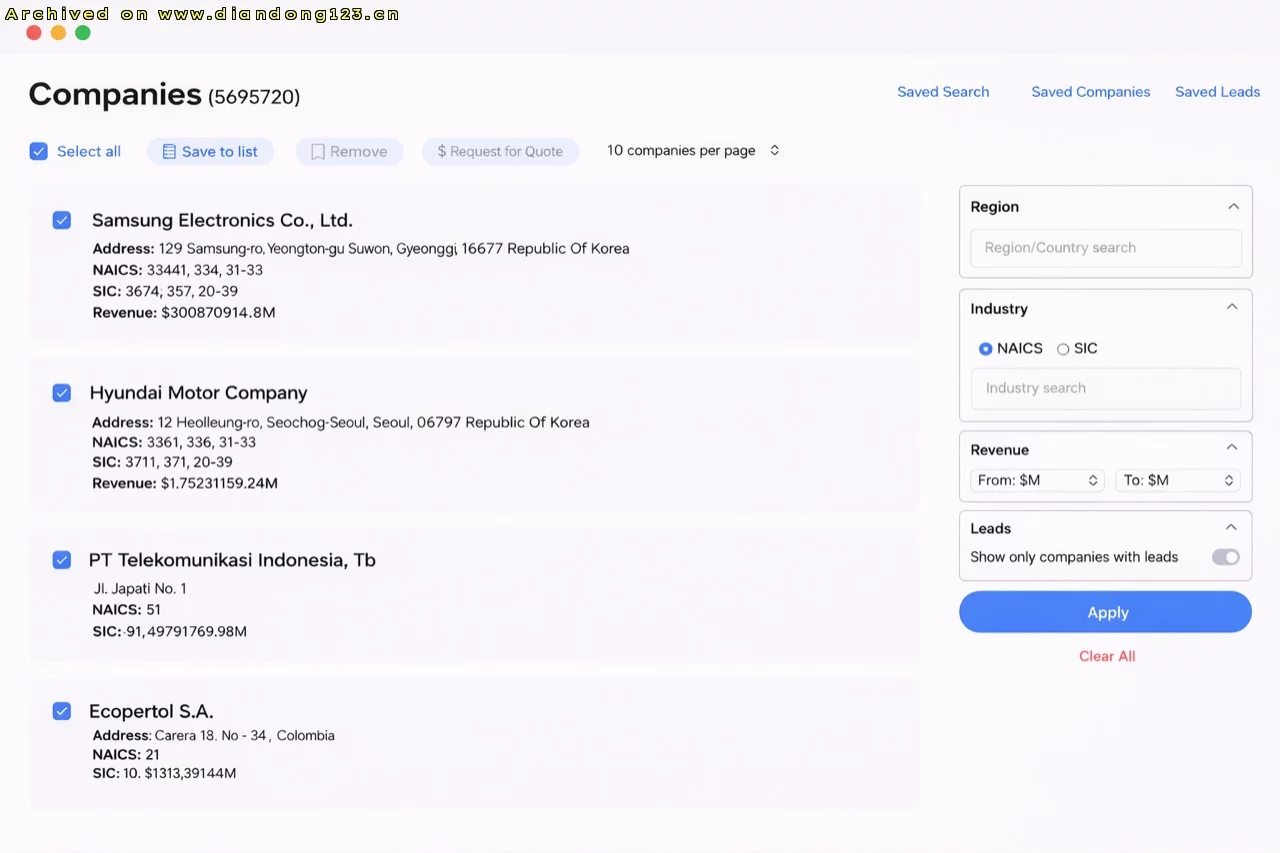
Task: Click the Samsung revenue value $300870914.8M
Action: pyautogui.click(x=218, y=313)
